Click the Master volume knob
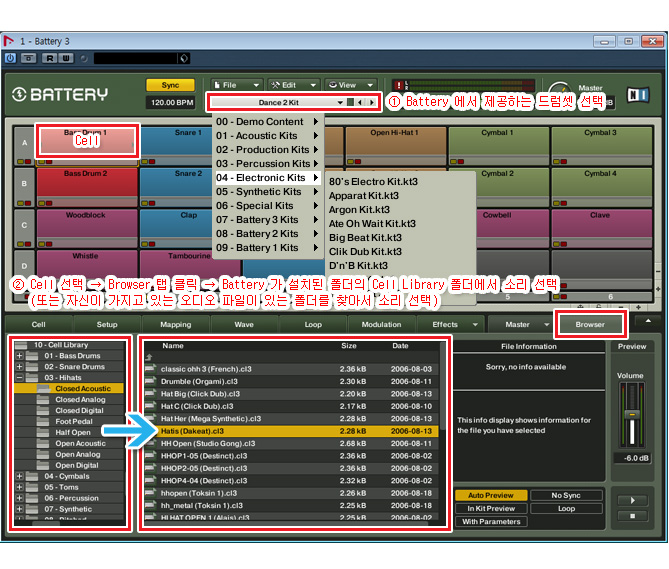 pos(560,90)
